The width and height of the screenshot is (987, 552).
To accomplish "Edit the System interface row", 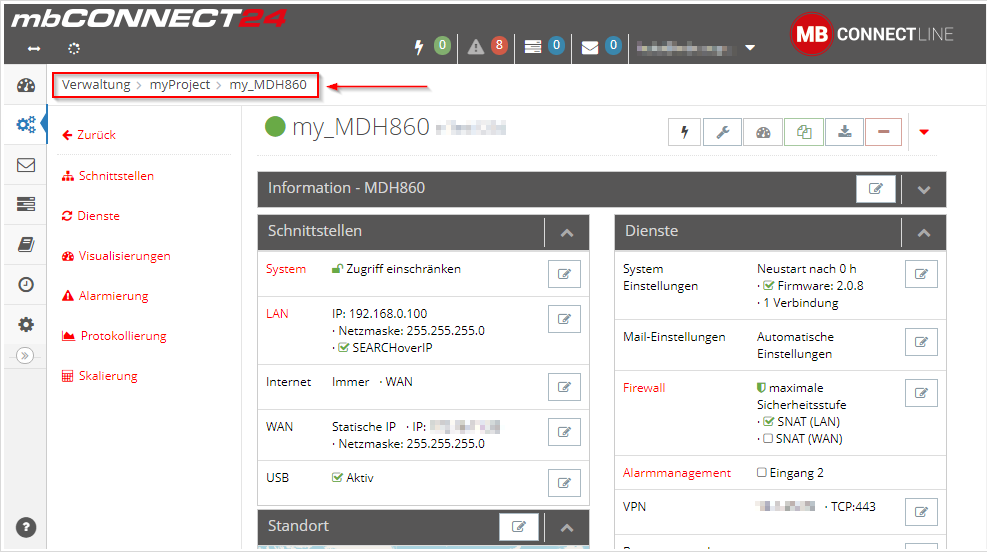I will click(x=564, y=274).
